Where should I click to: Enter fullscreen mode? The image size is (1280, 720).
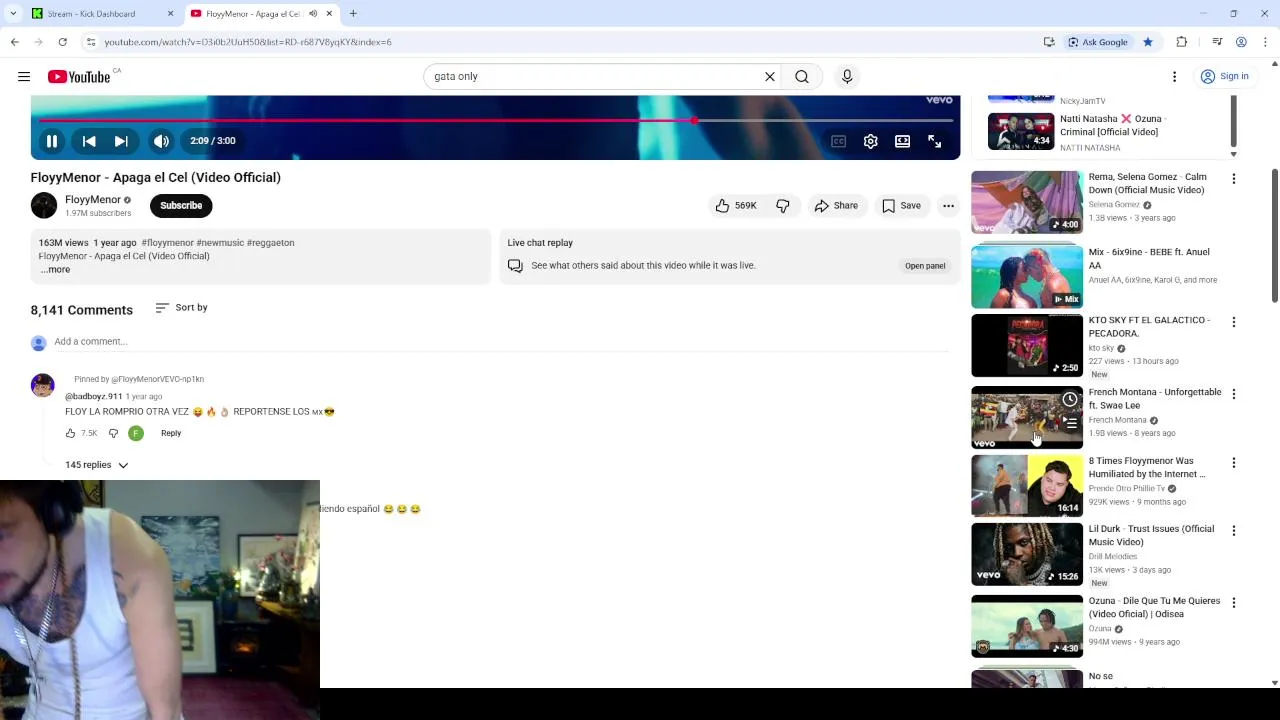point(934,141)
